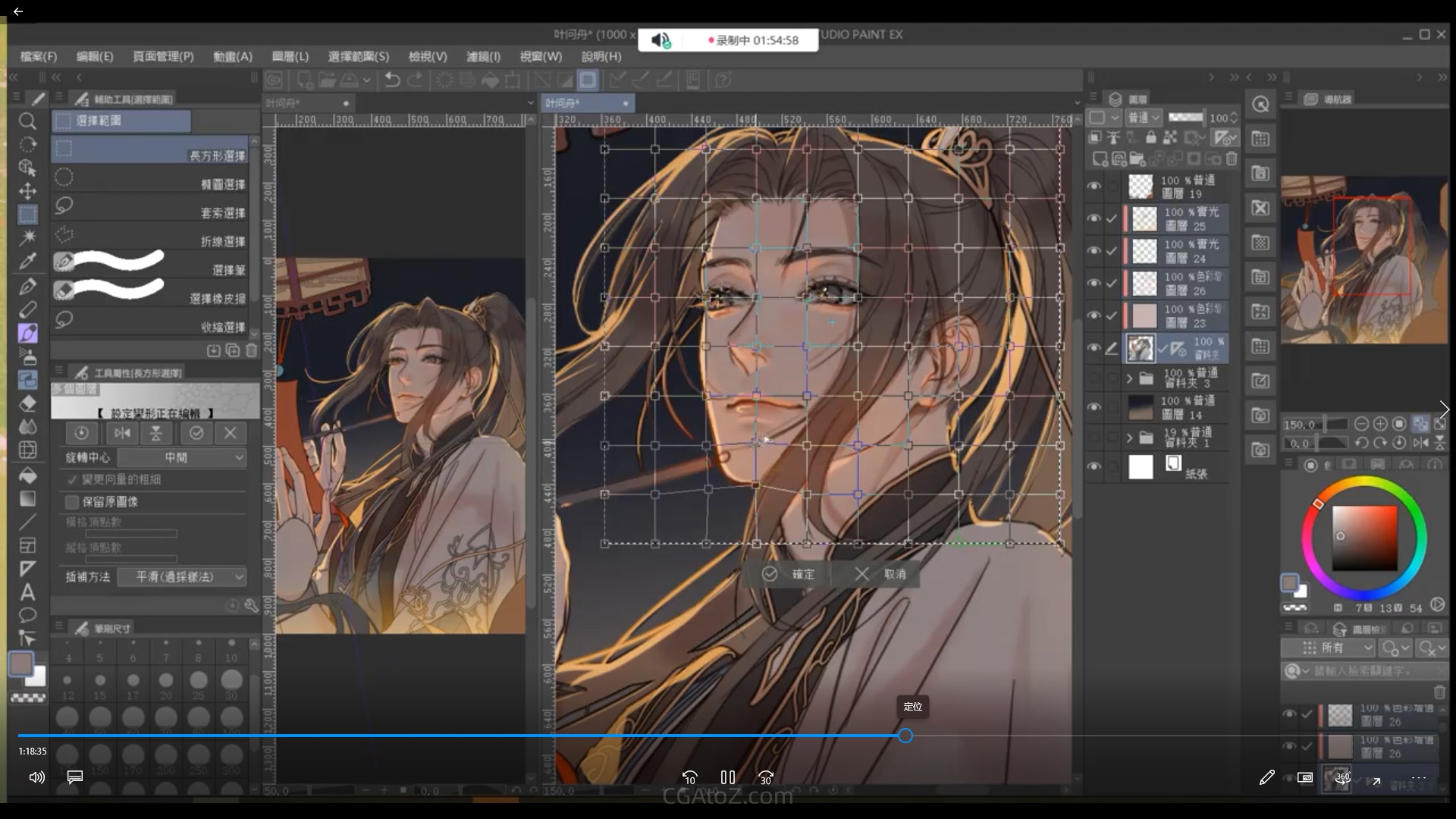Select the Eraser tool
The width and height of the screenshot is (1456, 819).
27,403
